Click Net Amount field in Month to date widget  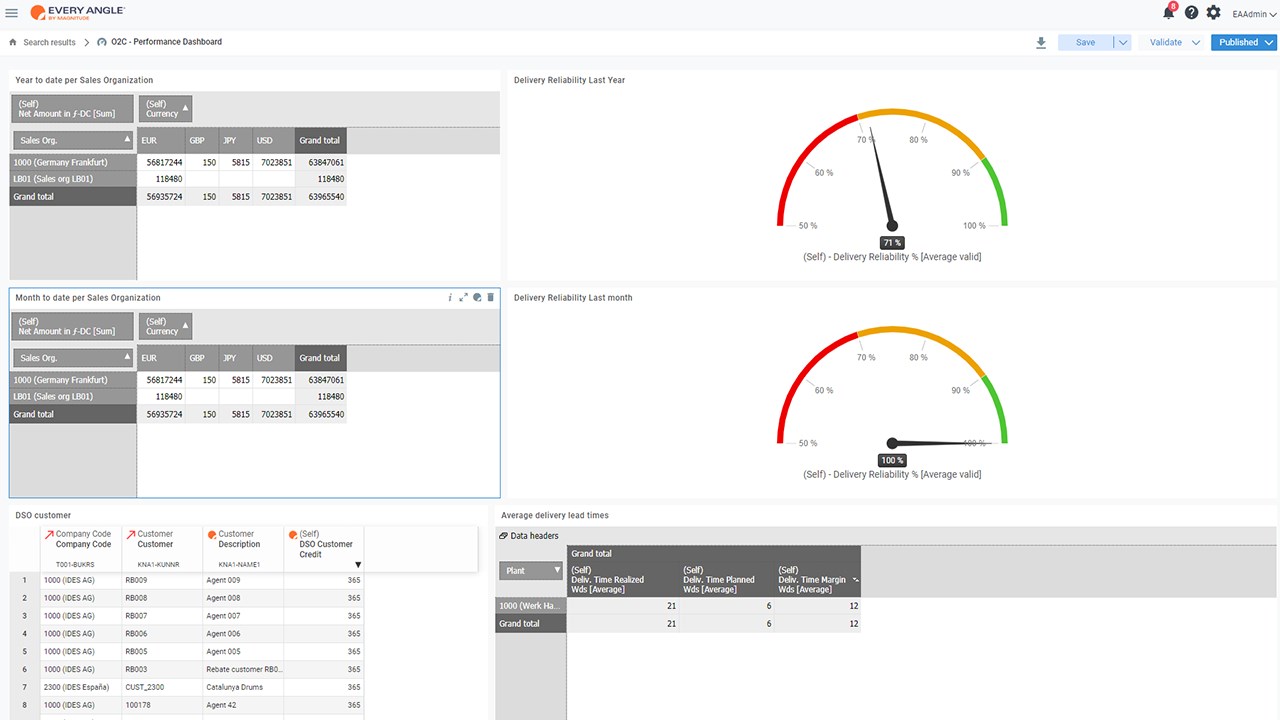pos(71,326)
